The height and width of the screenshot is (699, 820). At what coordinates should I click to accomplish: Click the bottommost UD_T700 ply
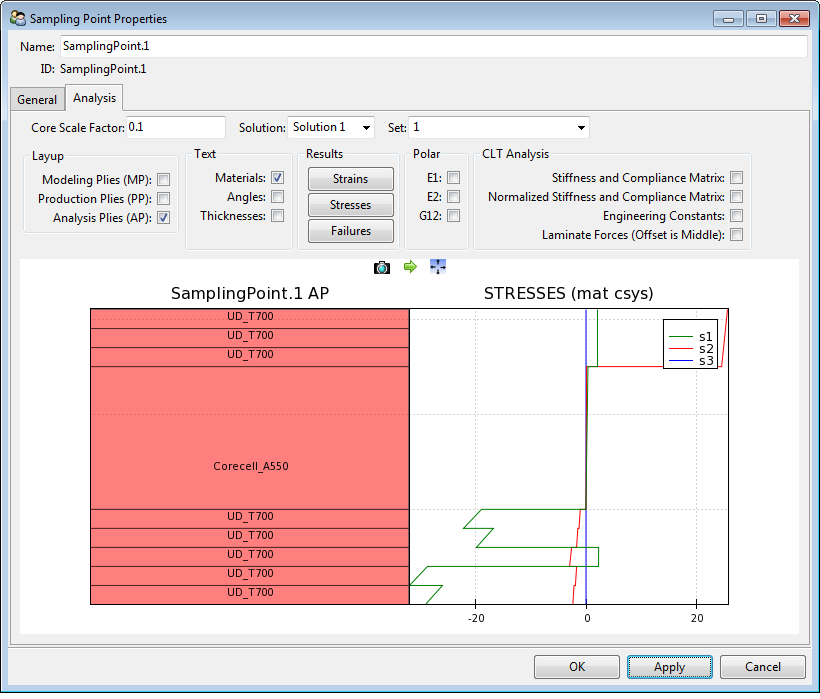250,595
